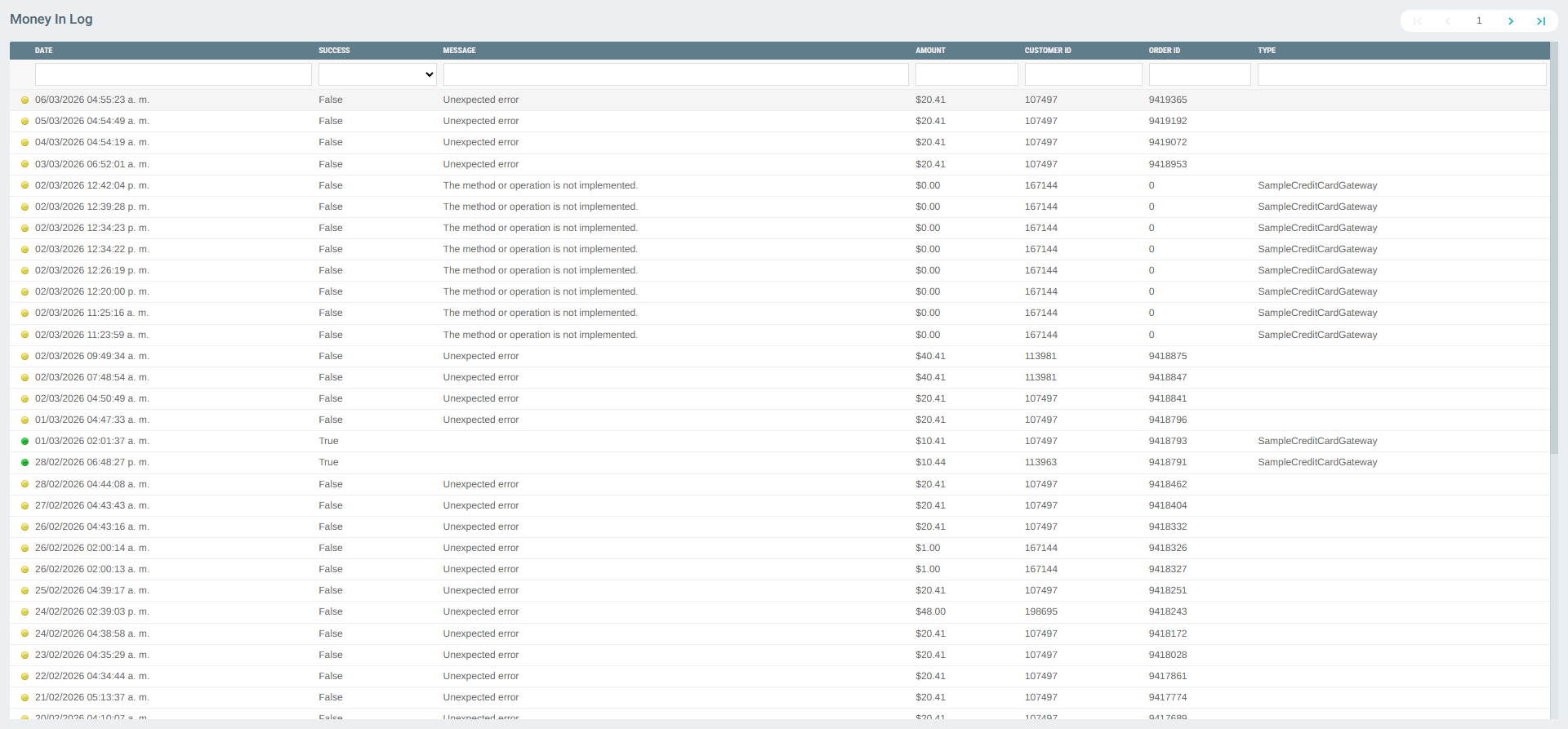The image size is (1568, 729).
Task: Go to the next page arrow
Action: click(1510, 21)
